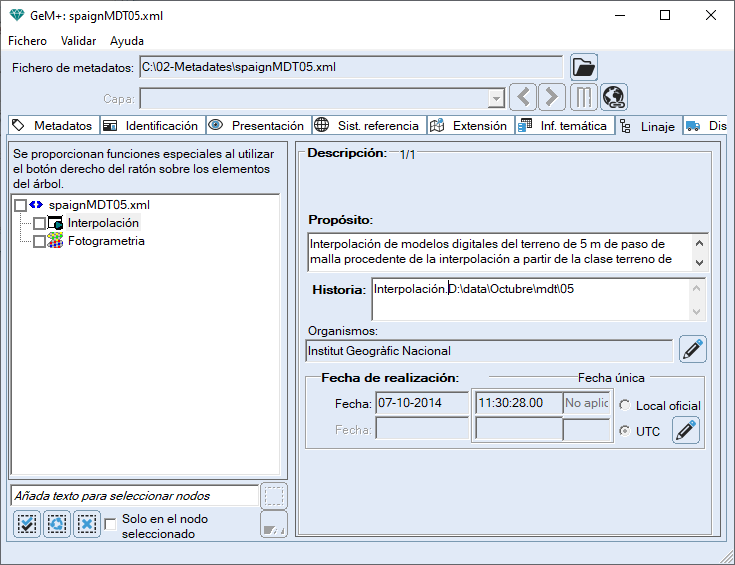Check the Interpolación tree checkbox
This screenshot has width=735, height=565.
pos(39,223)
